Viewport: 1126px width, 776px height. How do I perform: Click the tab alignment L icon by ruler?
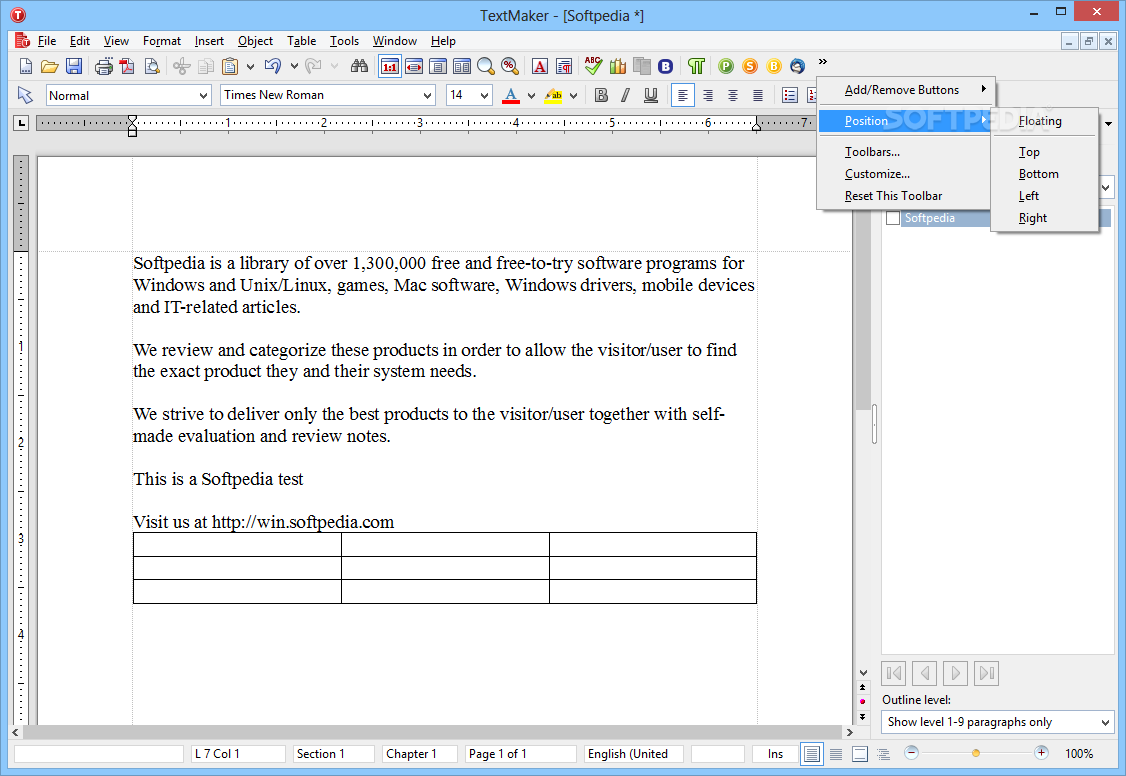click(x=22, y=123)
